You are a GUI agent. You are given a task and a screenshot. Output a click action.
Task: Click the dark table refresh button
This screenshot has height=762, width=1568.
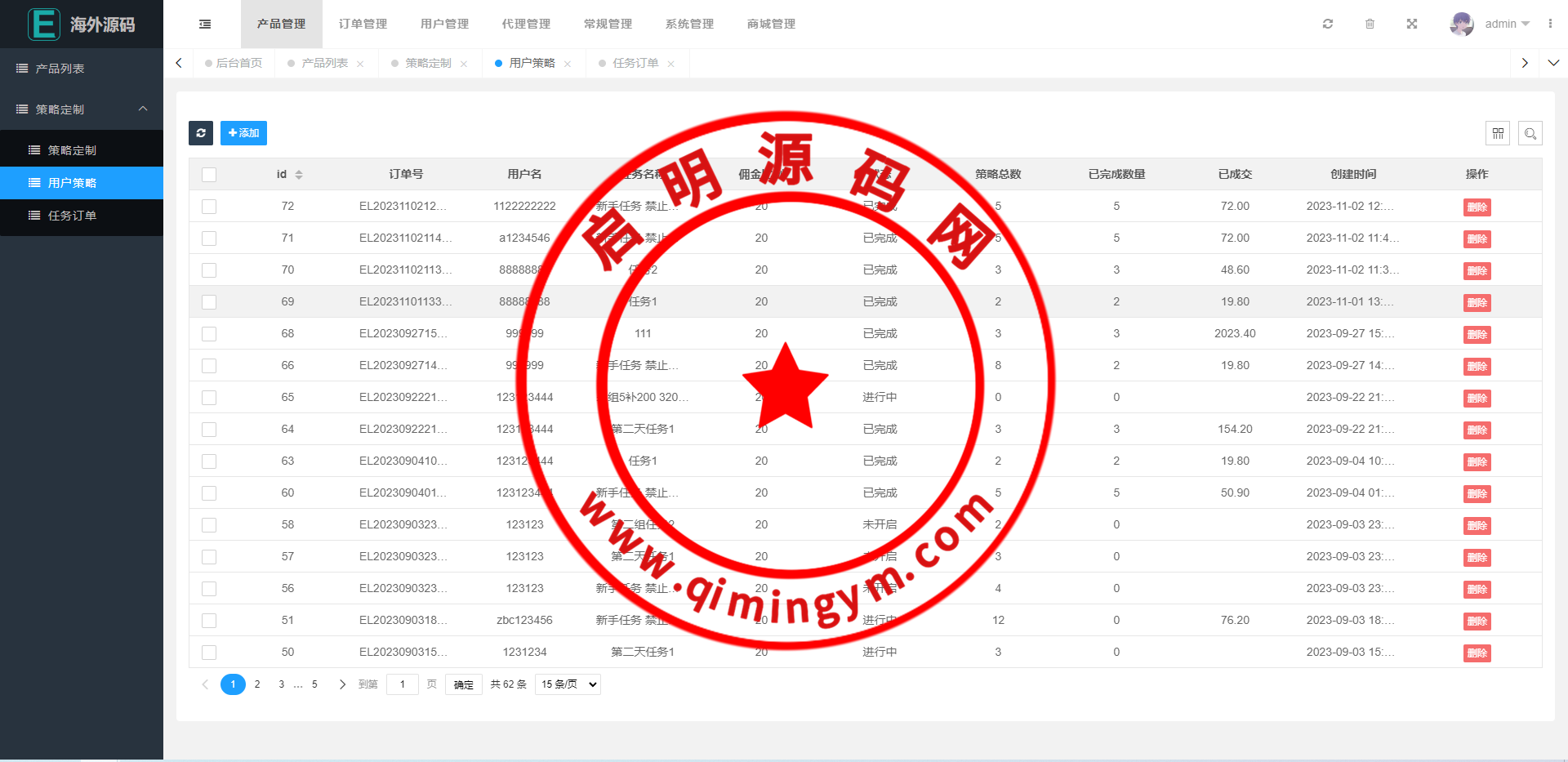pyautogui.click(x=201, y=133)
